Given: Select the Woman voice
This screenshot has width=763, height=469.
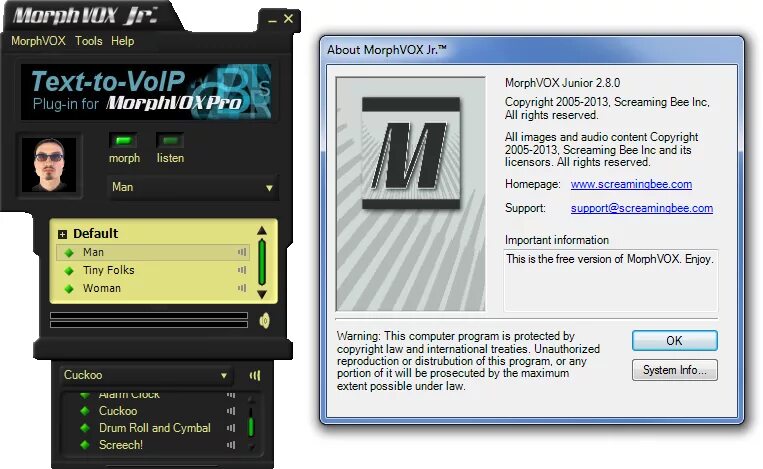Looking at the screenshot, I should tap(153, 288).
